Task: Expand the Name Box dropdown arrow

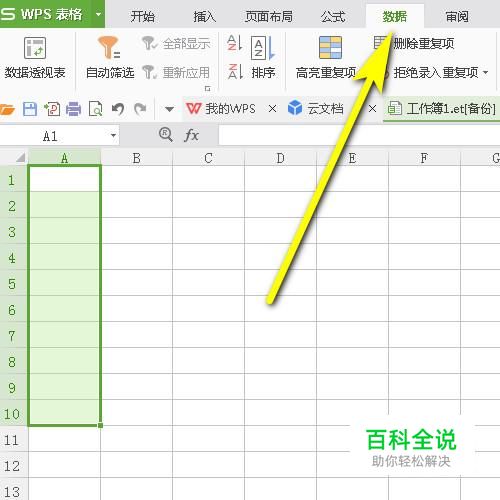Action: click(113, 136)
